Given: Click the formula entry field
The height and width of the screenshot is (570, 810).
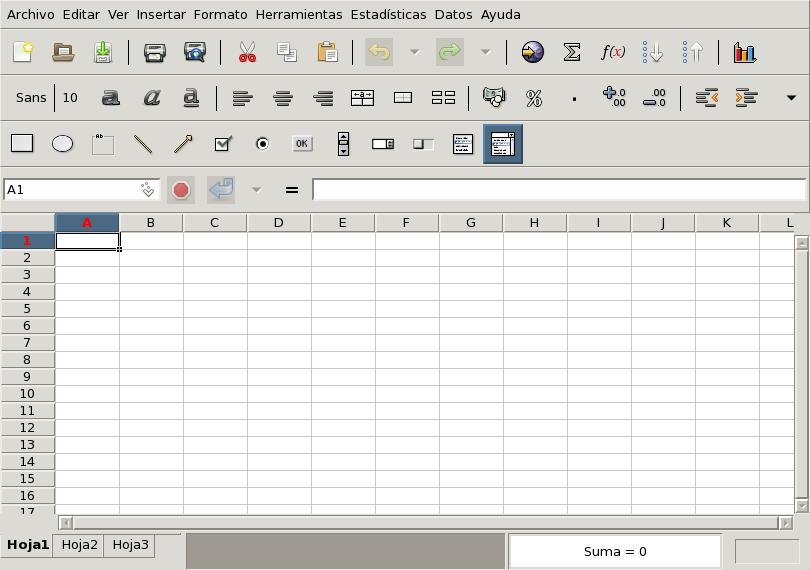Looking at the screenshot, I should pyautogui.click(x=559, y=190).
